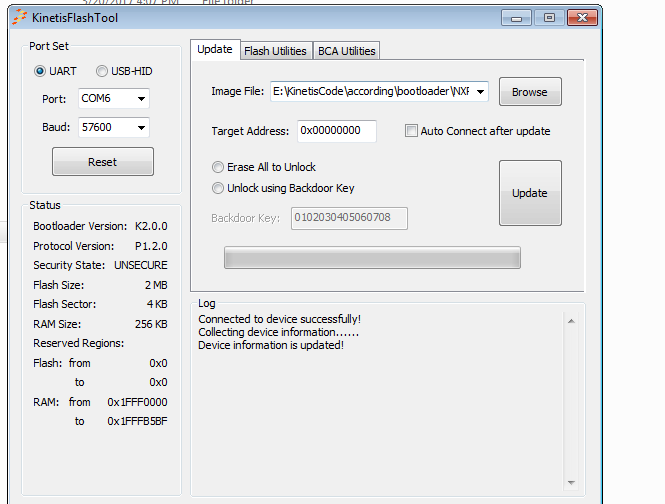
Task: Click the Target Address input field
Action: point(337,131)
